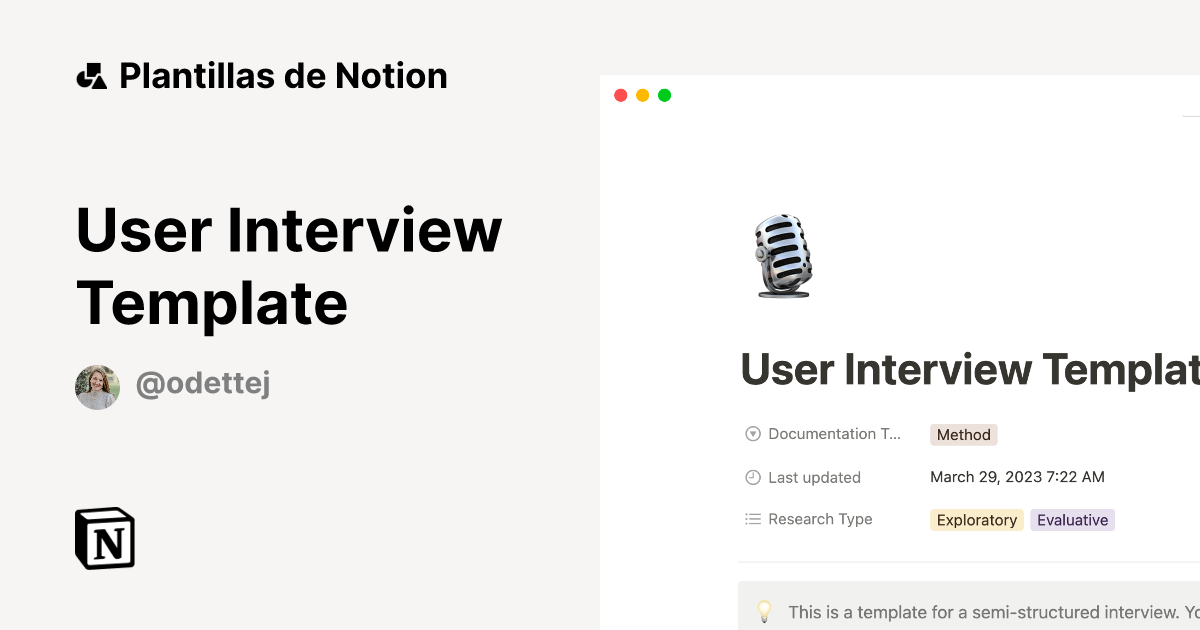
Task: Open the @odettej author profile link
Action: pyautogui.click(x=203, y=385)
